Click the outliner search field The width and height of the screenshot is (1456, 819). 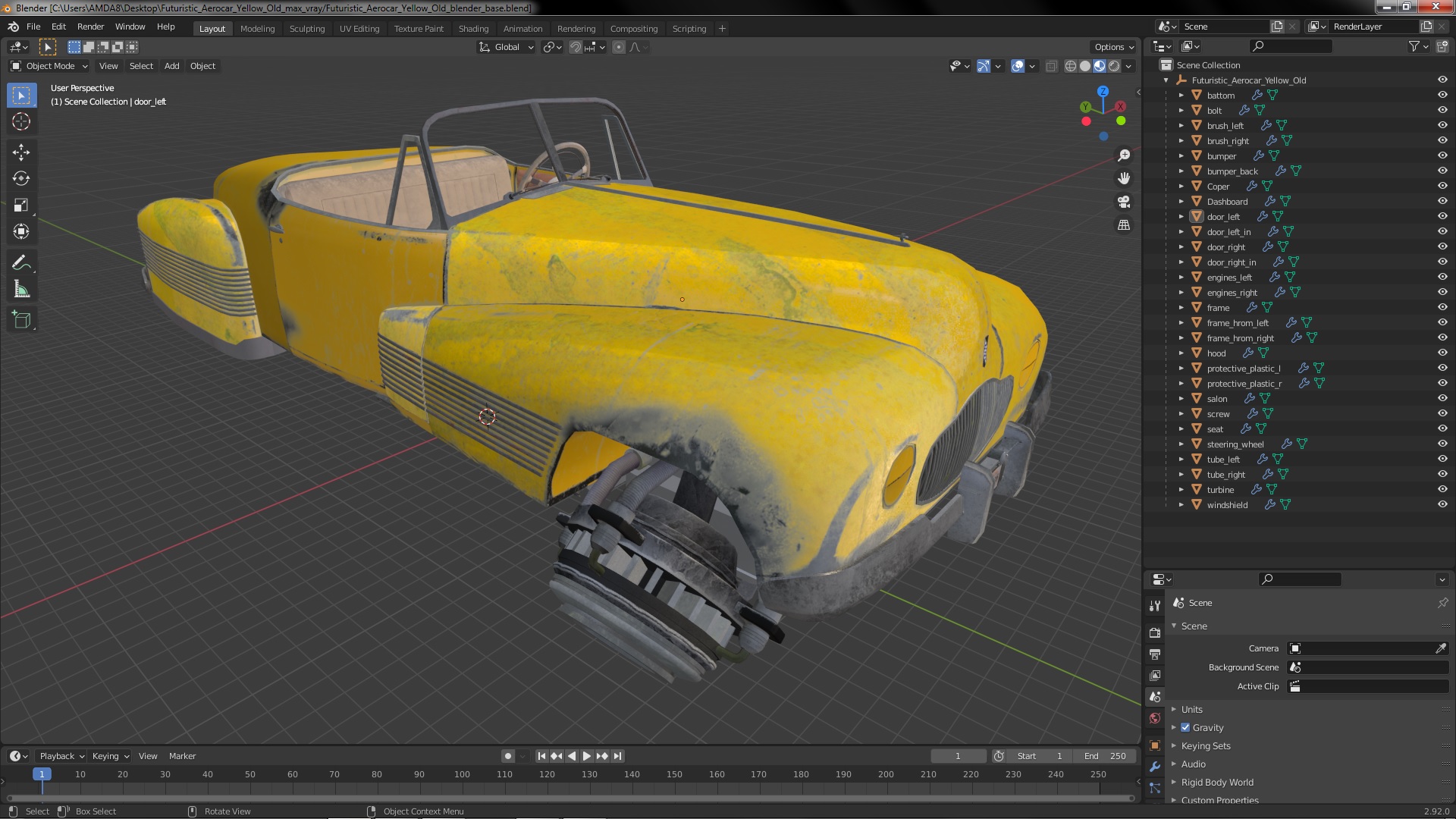point(1290,46)
